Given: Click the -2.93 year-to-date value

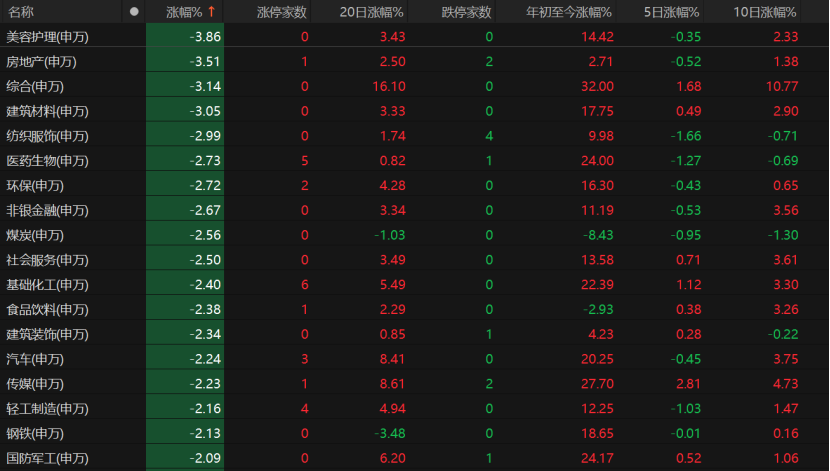Looking at the screenshot, I should [598, 310].
